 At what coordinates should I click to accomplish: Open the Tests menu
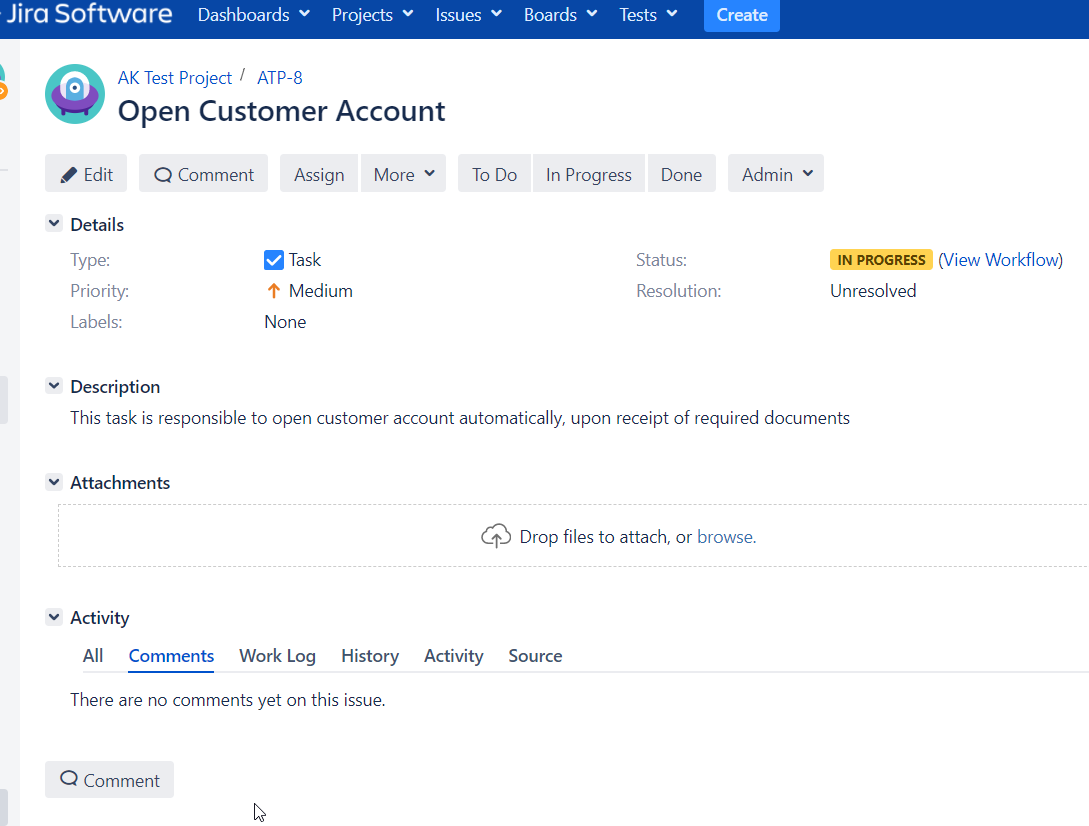click(x=648, y=15)
